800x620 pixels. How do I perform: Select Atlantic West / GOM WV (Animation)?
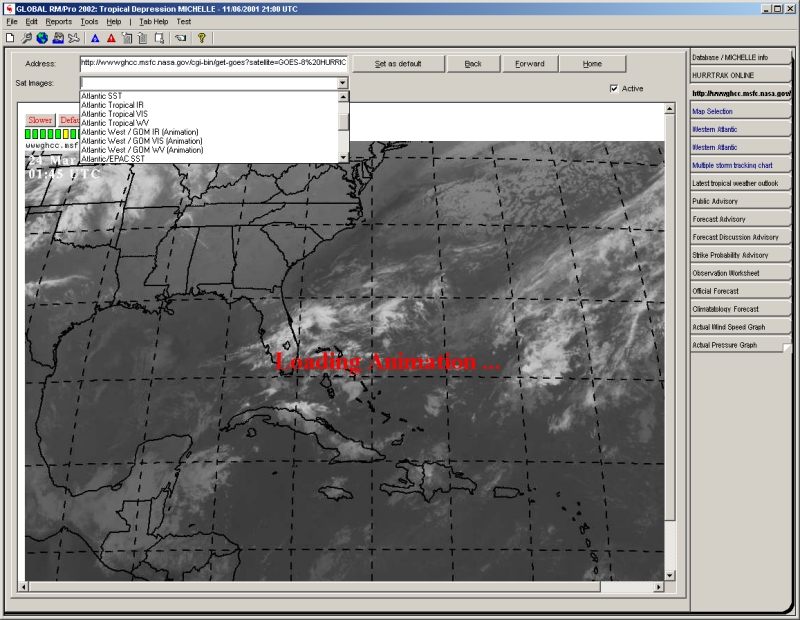coord(209,150)
